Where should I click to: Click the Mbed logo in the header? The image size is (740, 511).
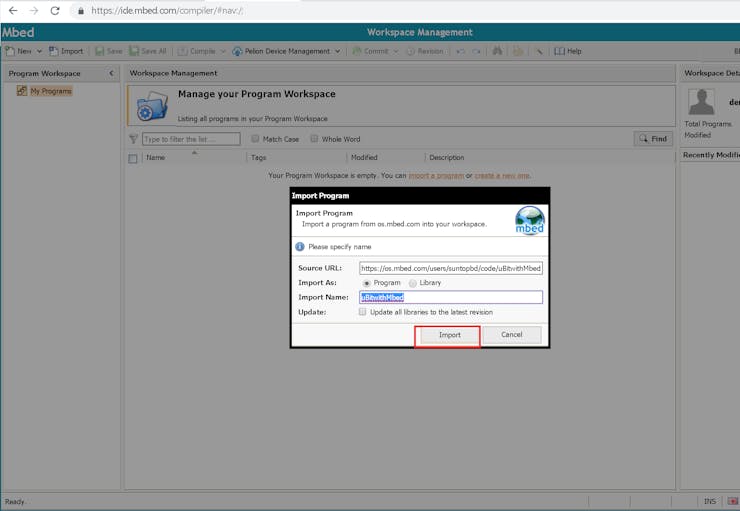[18, 32]
